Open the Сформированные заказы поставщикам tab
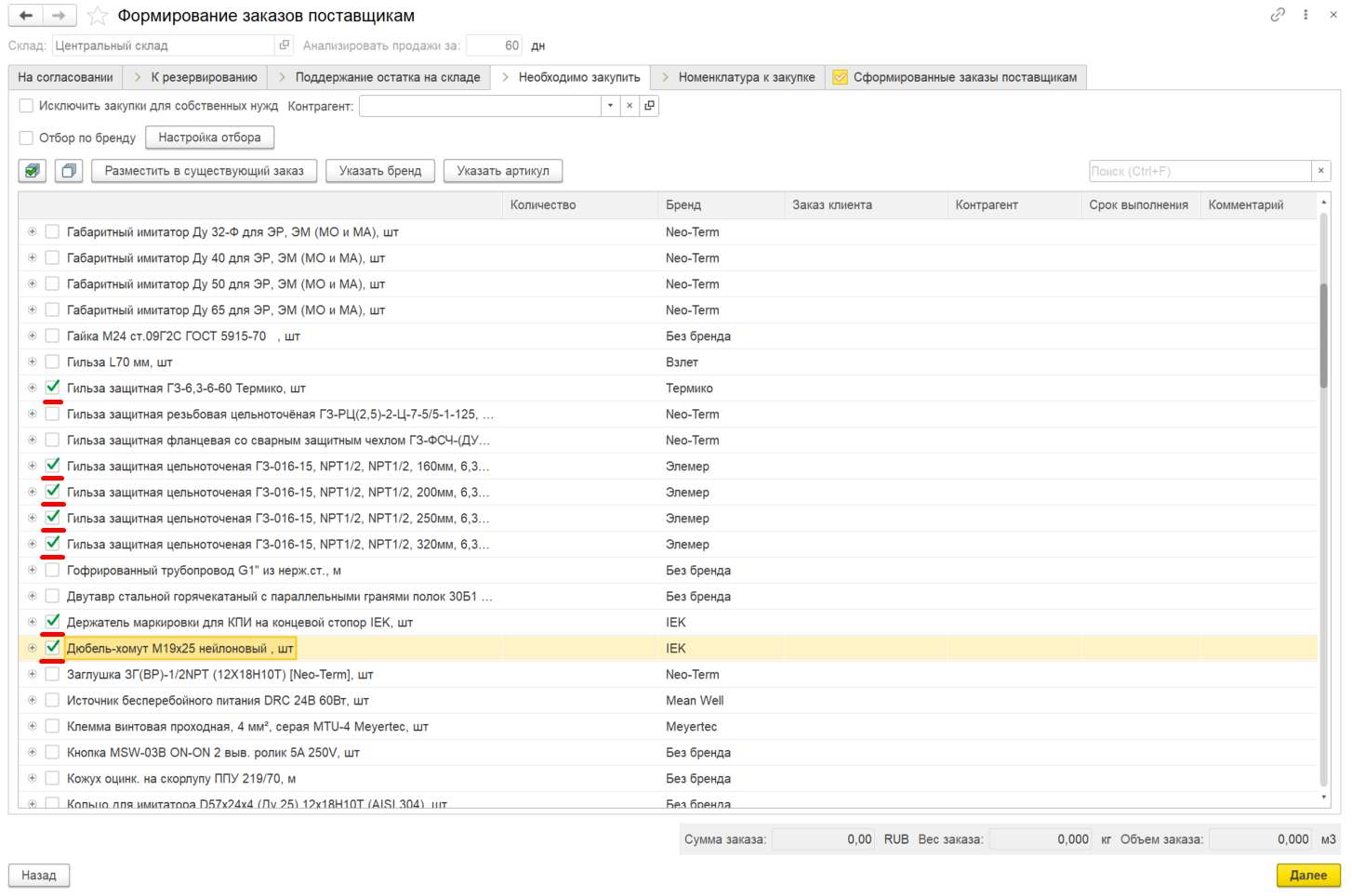The height and width of the screenshot is (896, 1352). click(x=955, y=77)
